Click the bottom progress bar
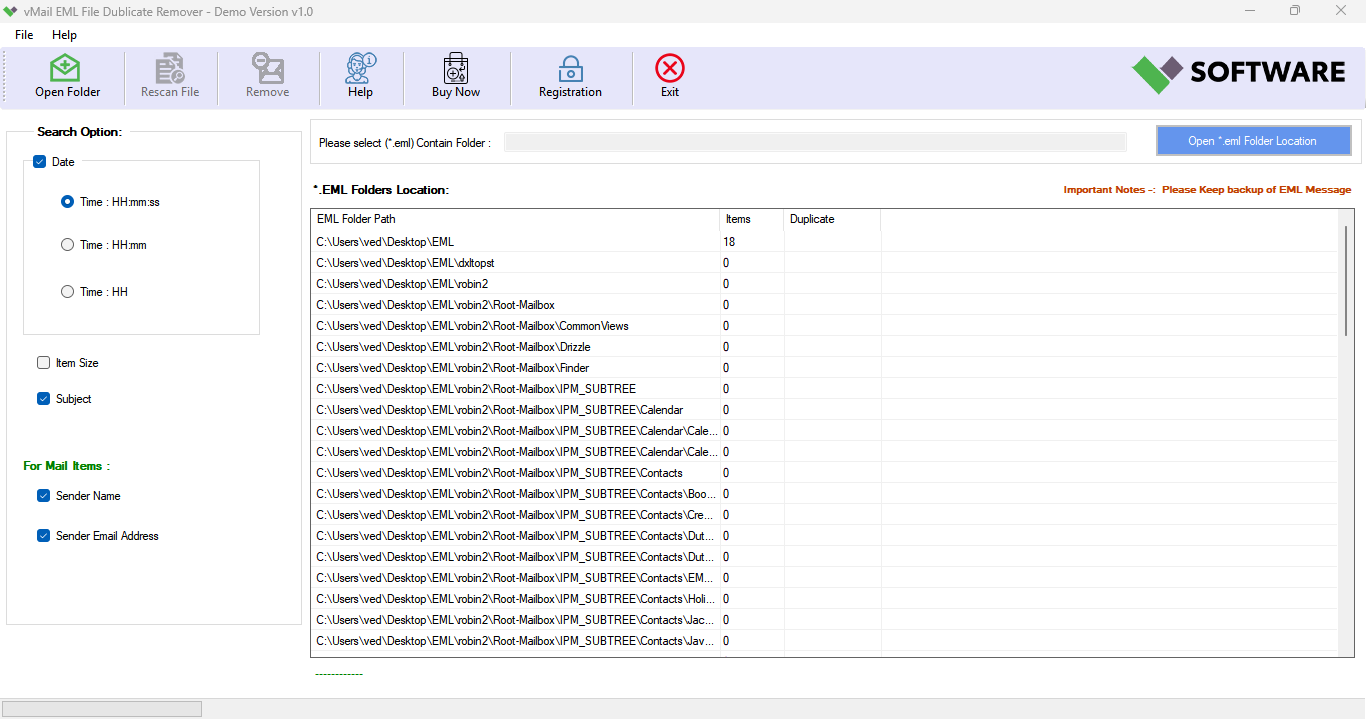Screen dimensions: 1366x720 pyautogui.click(x=103, y=709)
